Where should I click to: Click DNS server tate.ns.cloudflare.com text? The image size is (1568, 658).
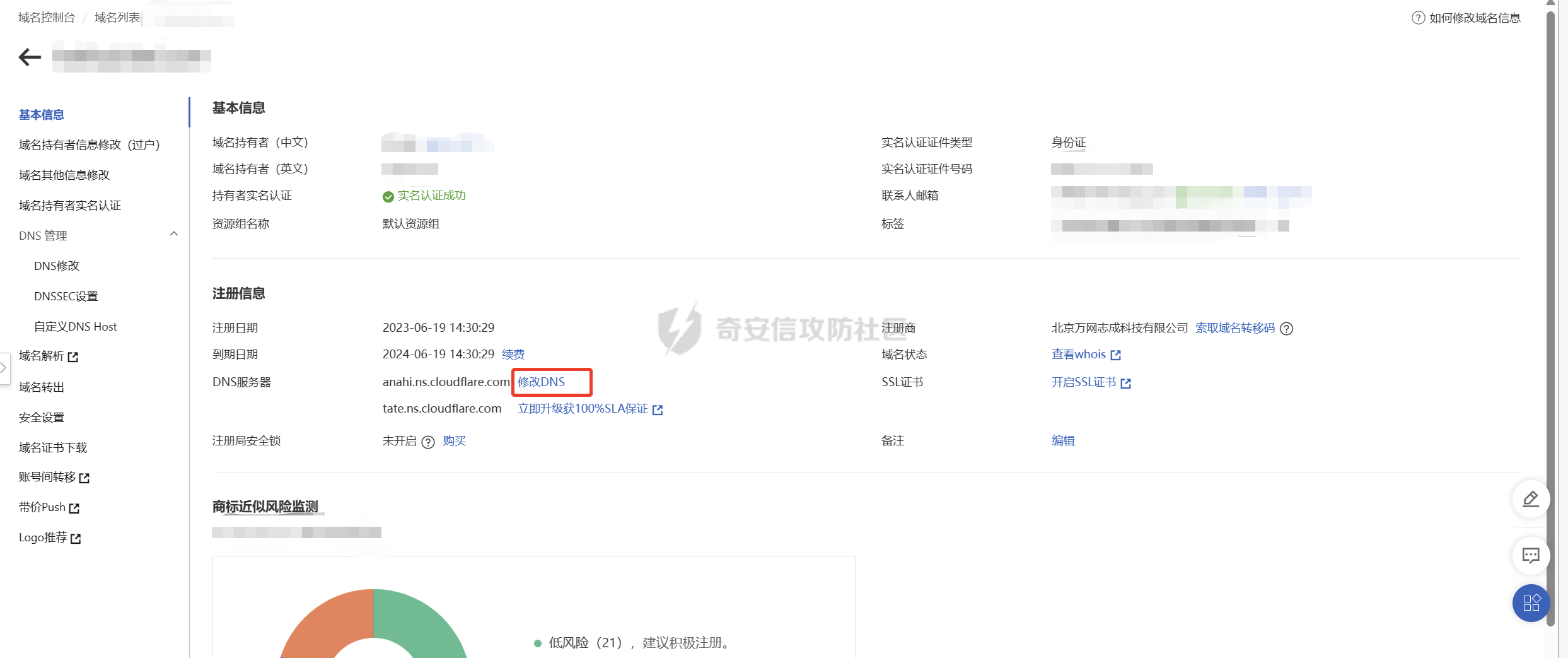point(442,409)
